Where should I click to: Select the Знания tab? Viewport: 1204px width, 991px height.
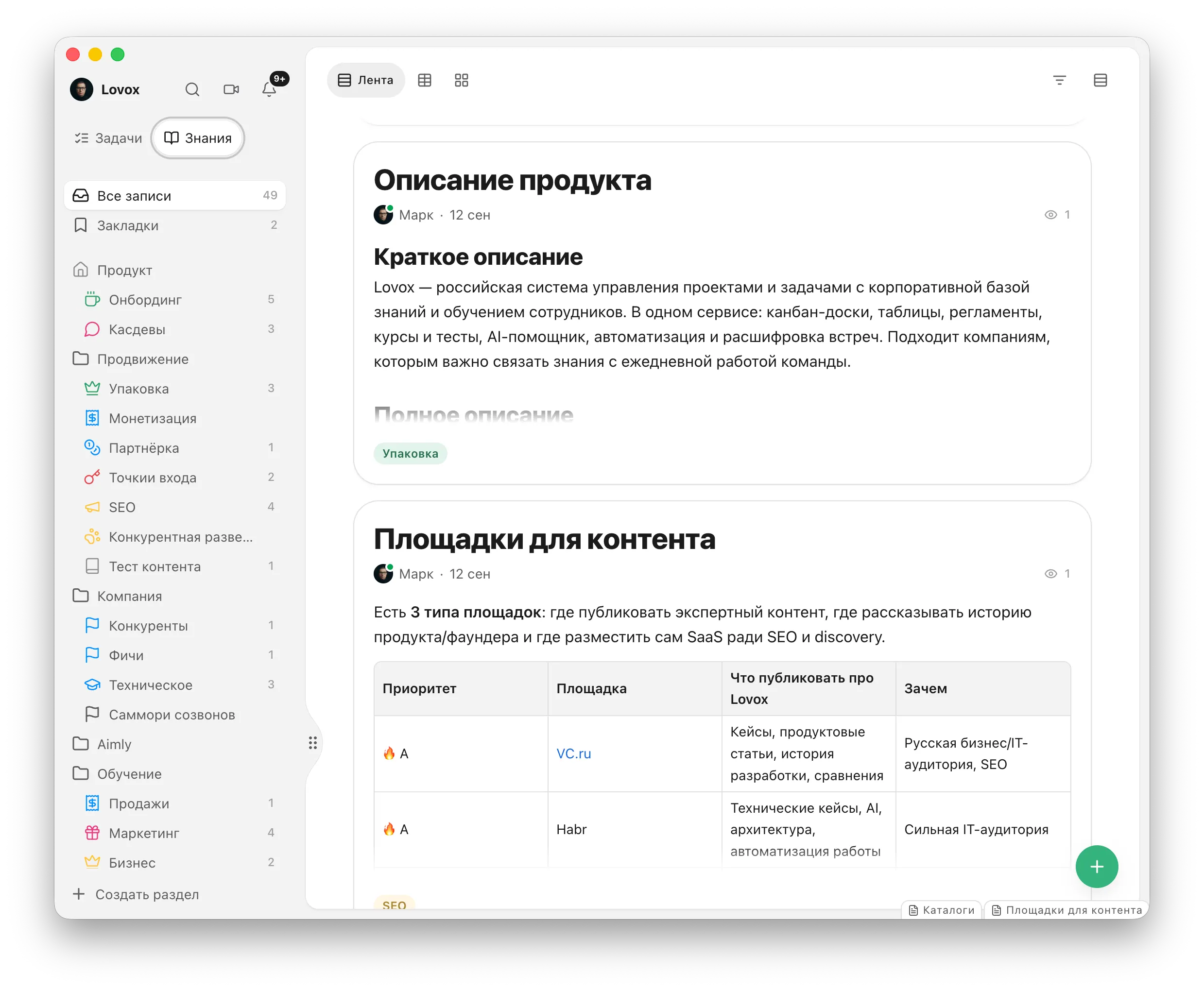pos(198,138)
